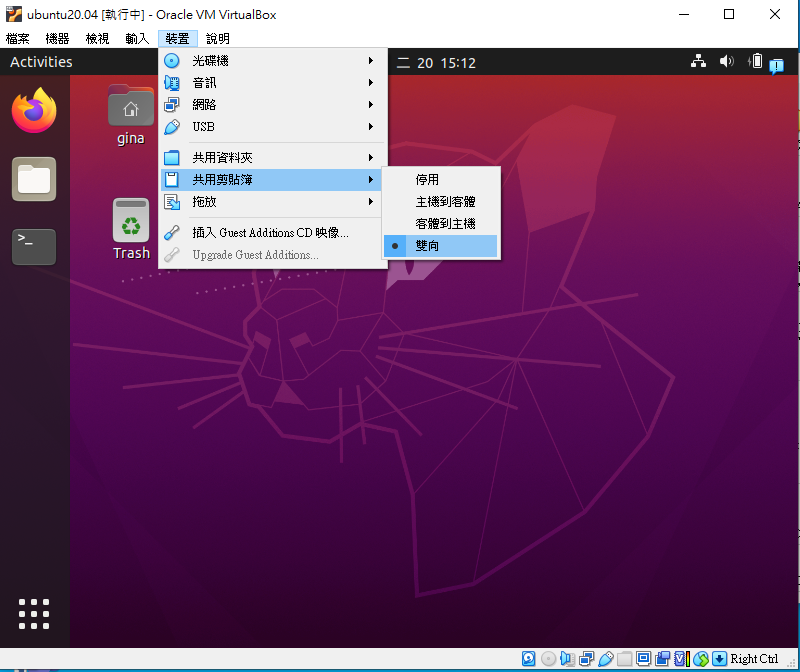The width and height of the screenshot is (800, 672).
Task: Open the 拖放 drag and drop submenu
Action: tap(273, 202)
